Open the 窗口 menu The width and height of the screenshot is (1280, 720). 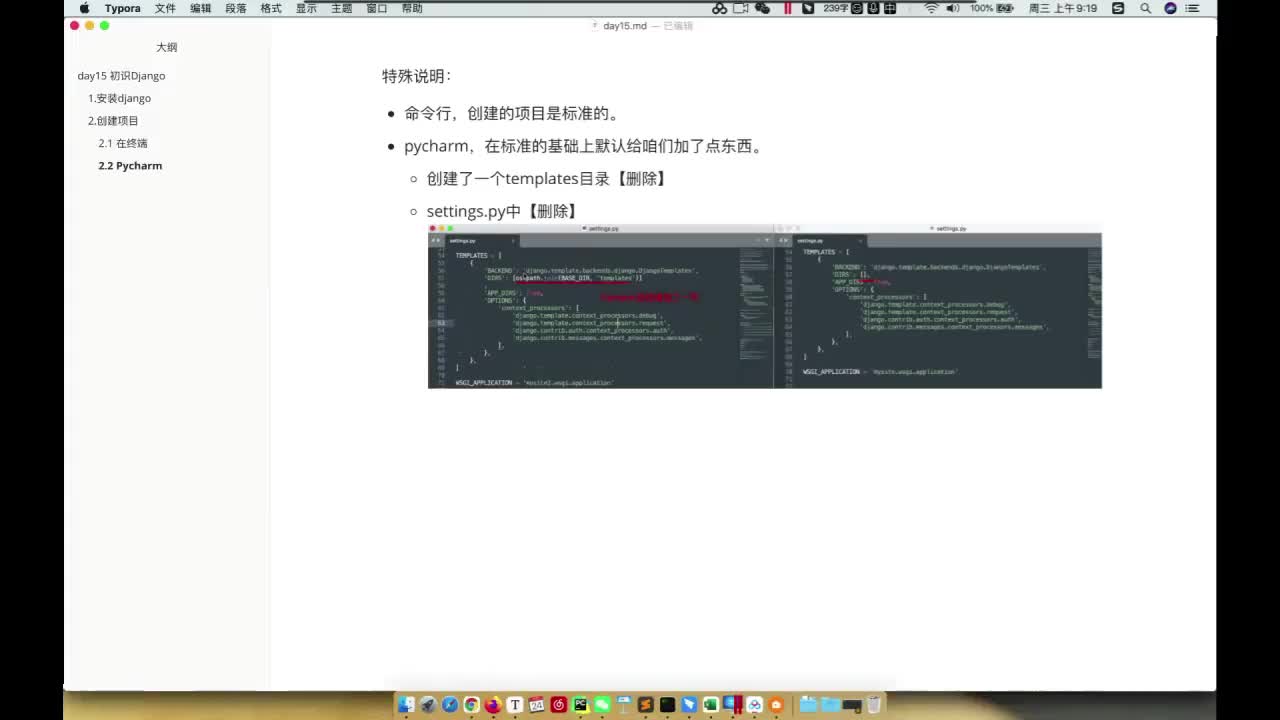click(377, 8)
